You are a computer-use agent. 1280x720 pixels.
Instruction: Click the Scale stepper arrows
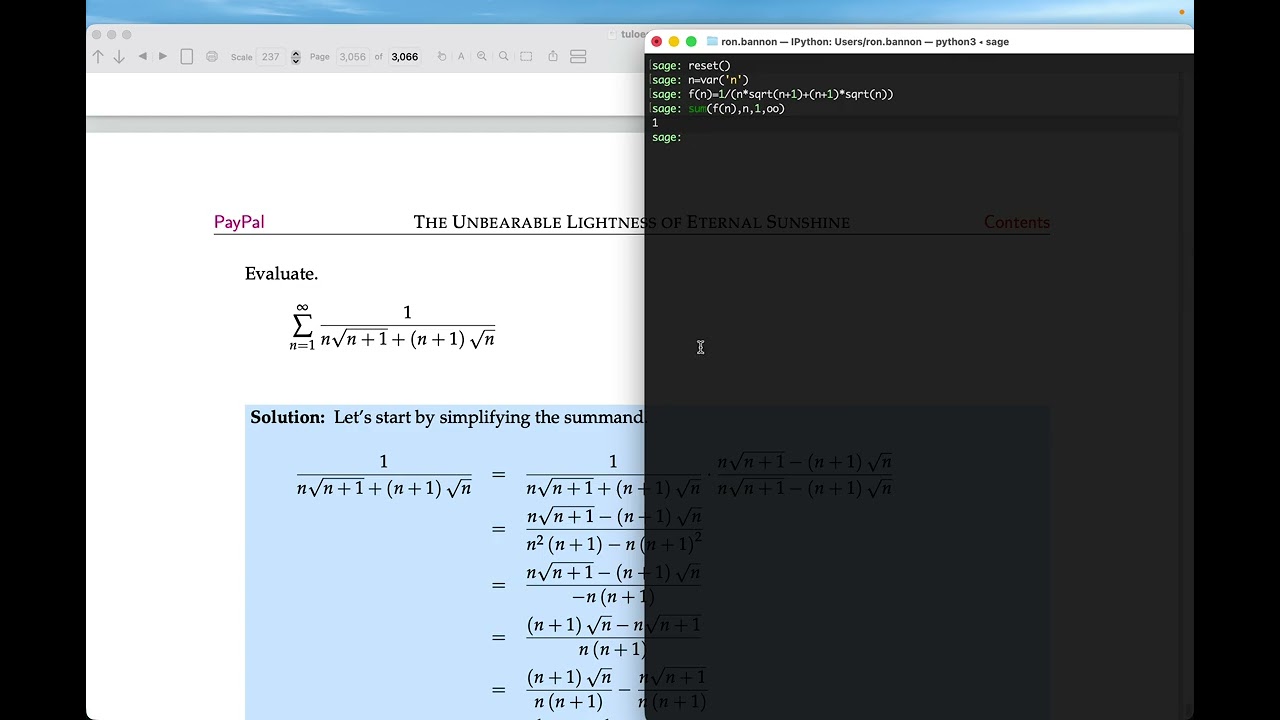pyautogui.click(x=296, y=57)
